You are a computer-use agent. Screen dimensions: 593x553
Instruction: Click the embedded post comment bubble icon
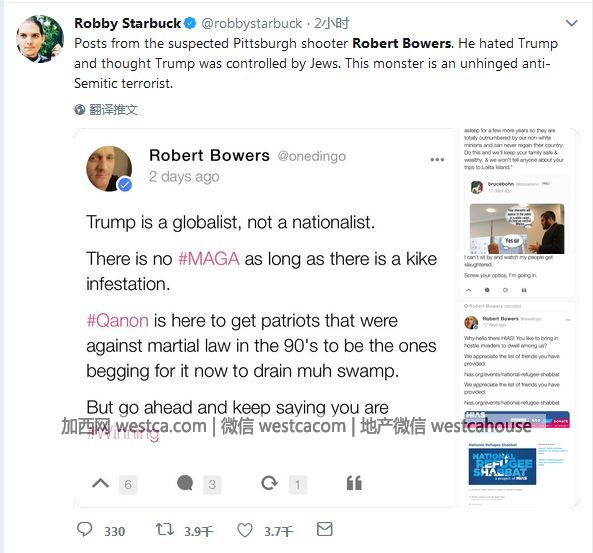click(185, 483)
